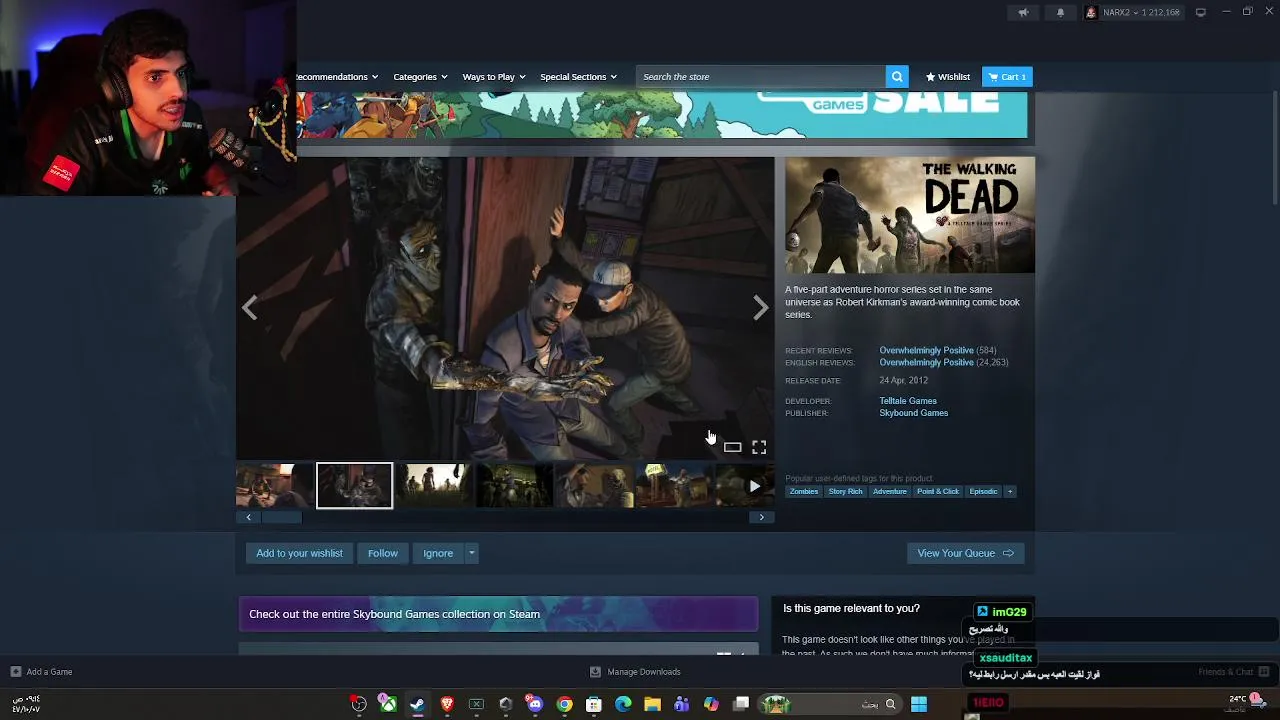The width and height of the screenshot is (1280, 720).
Task: Click the Skybound Games collection banner
Action: [498, 614]
